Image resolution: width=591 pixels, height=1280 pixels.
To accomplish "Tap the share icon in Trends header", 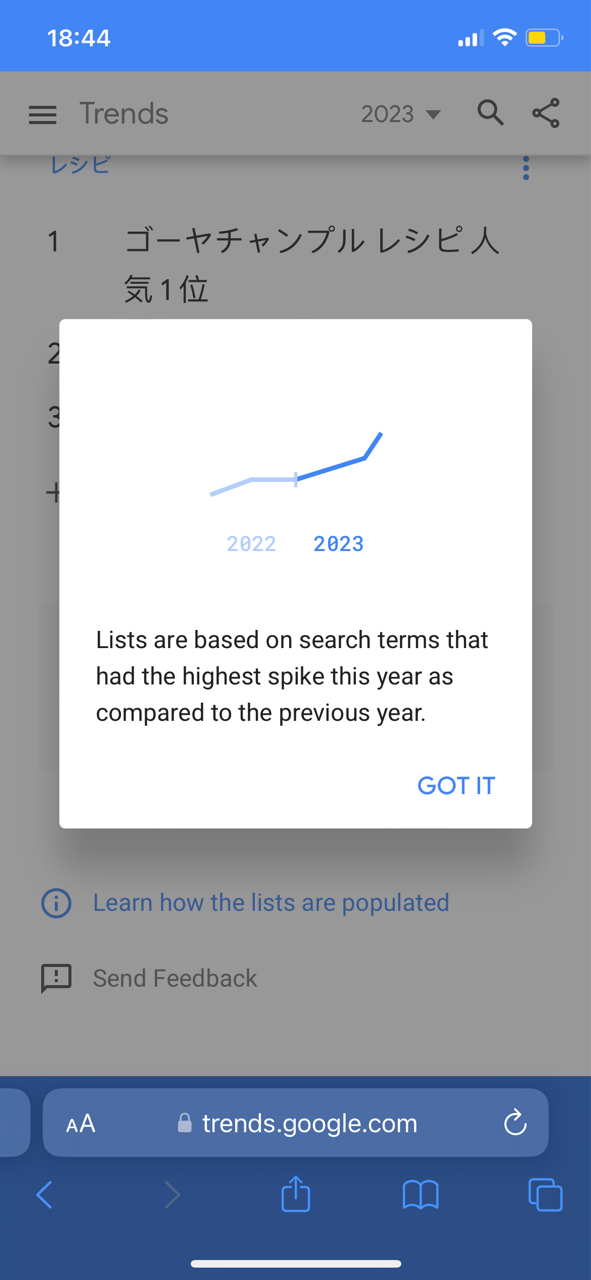I will click(x=546, y=113).
